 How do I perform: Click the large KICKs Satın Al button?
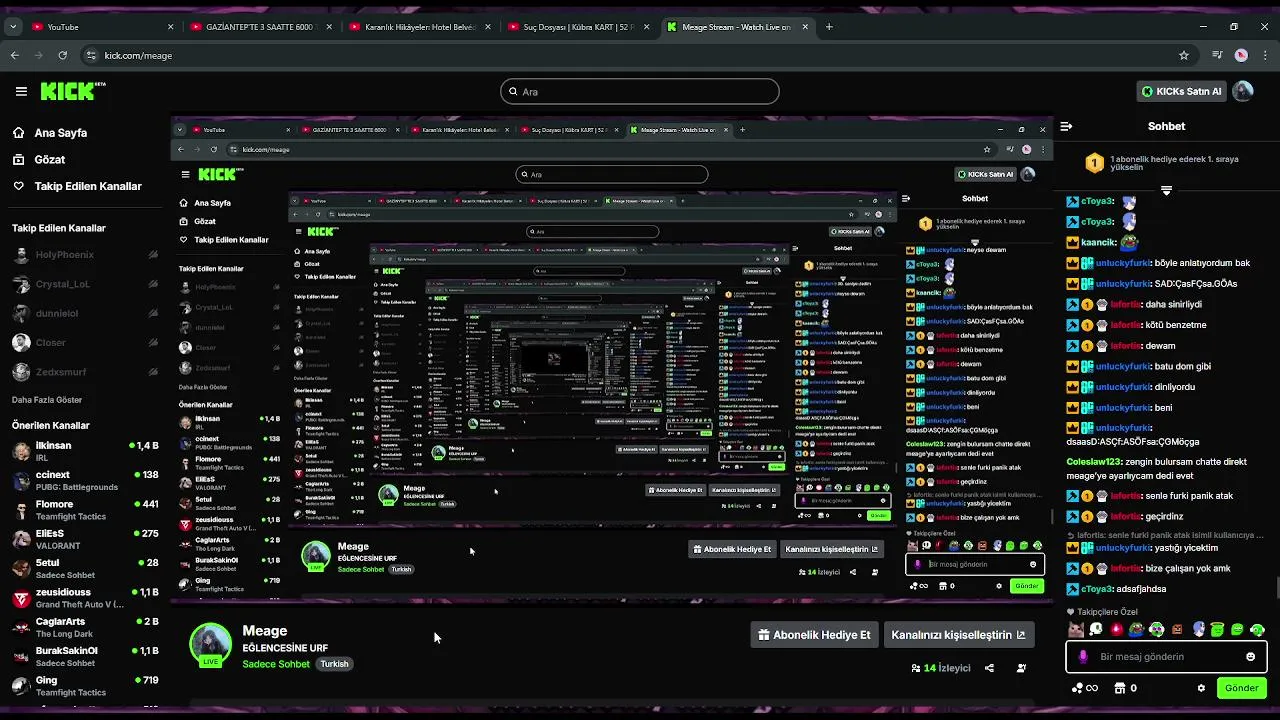[1183, 91]
